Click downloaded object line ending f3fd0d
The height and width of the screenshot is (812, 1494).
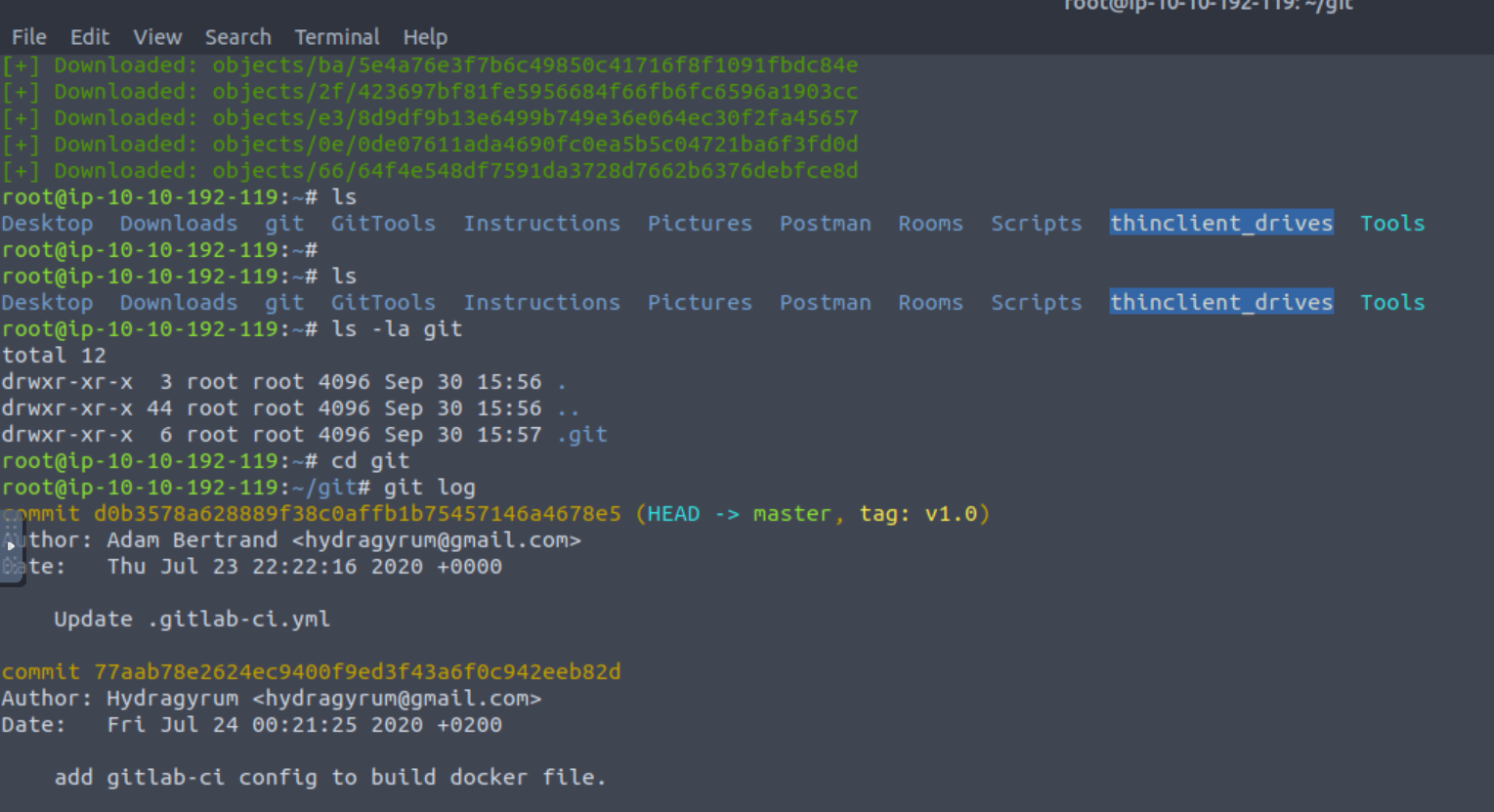[430, 145]
